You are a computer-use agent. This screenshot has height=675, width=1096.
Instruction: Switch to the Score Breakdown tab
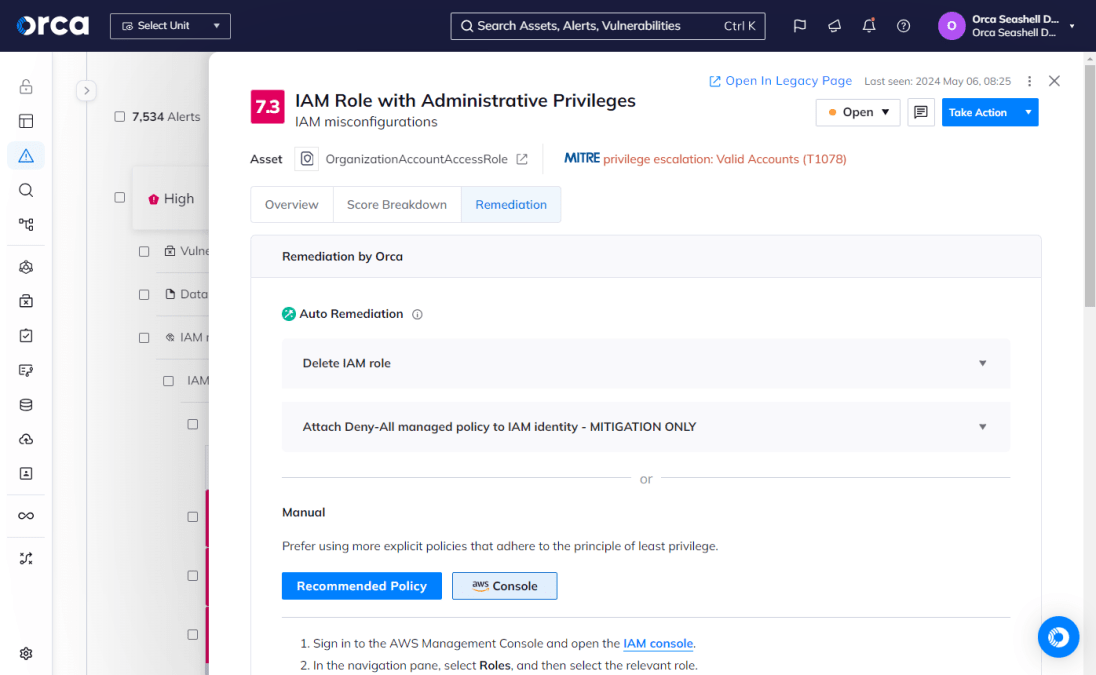pyautogui.click(x=397, y=205)
